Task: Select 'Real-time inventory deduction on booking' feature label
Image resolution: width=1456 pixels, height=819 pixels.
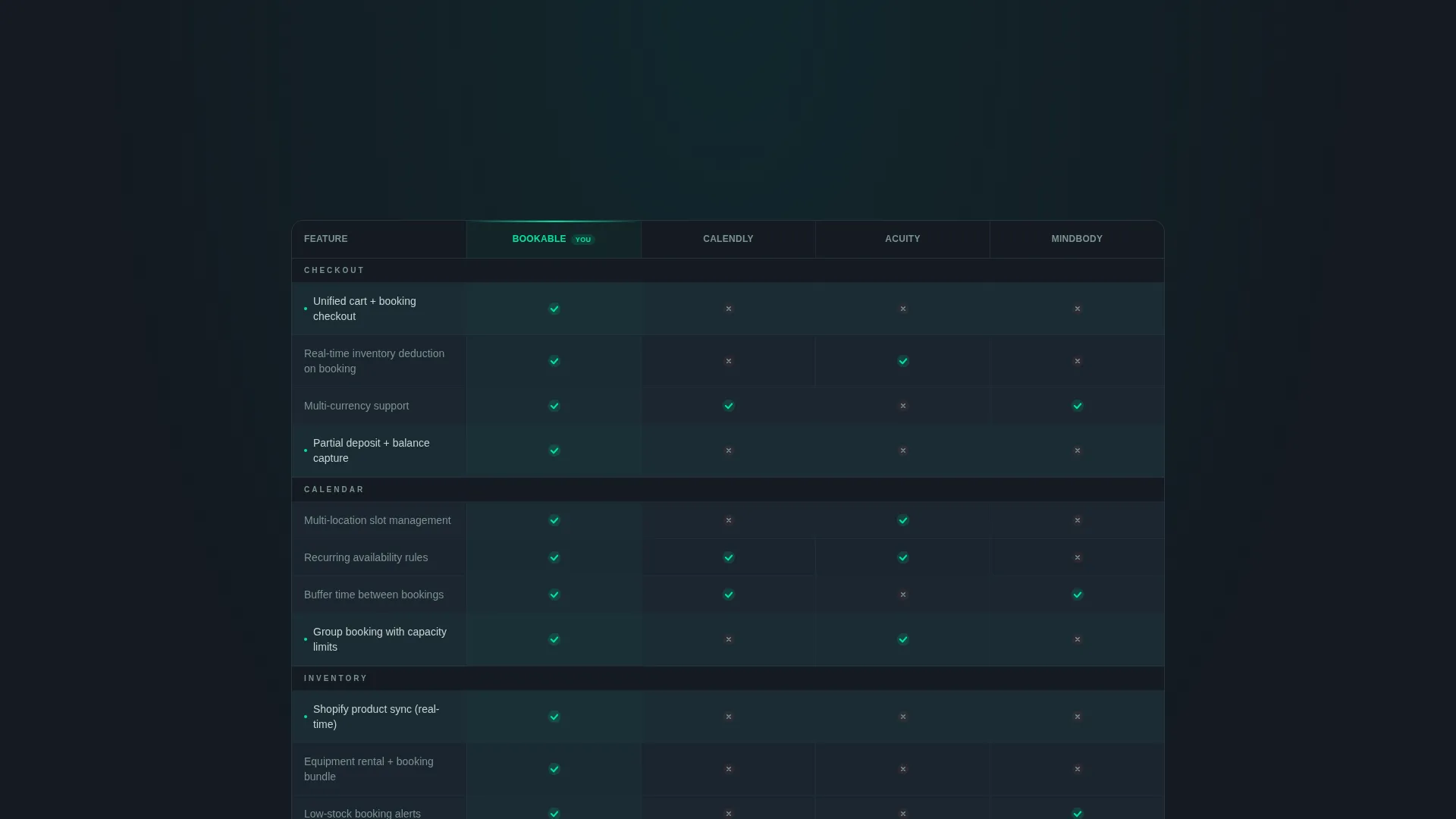Action: pyautogui.click(x=375, y=361)
